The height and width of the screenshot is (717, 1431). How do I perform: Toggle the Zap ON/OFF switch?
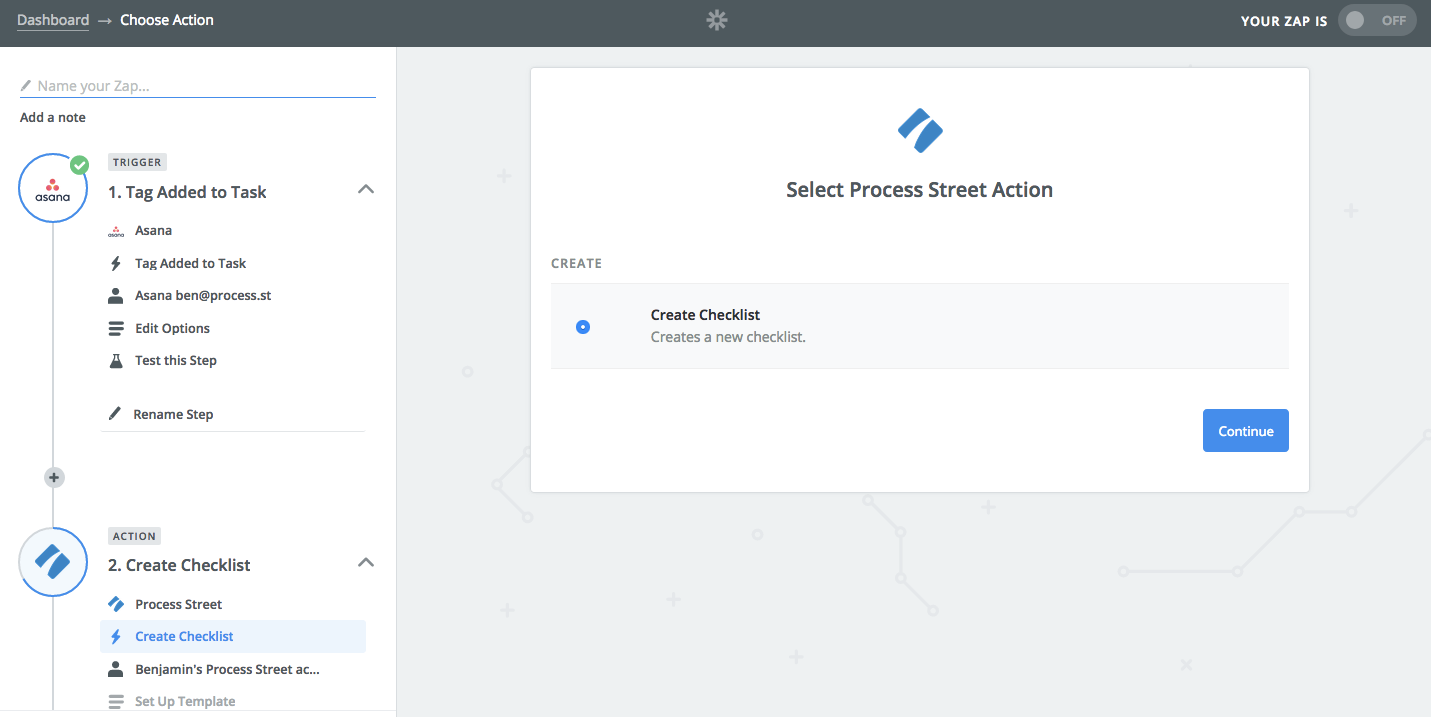[x=1377, y=20]
